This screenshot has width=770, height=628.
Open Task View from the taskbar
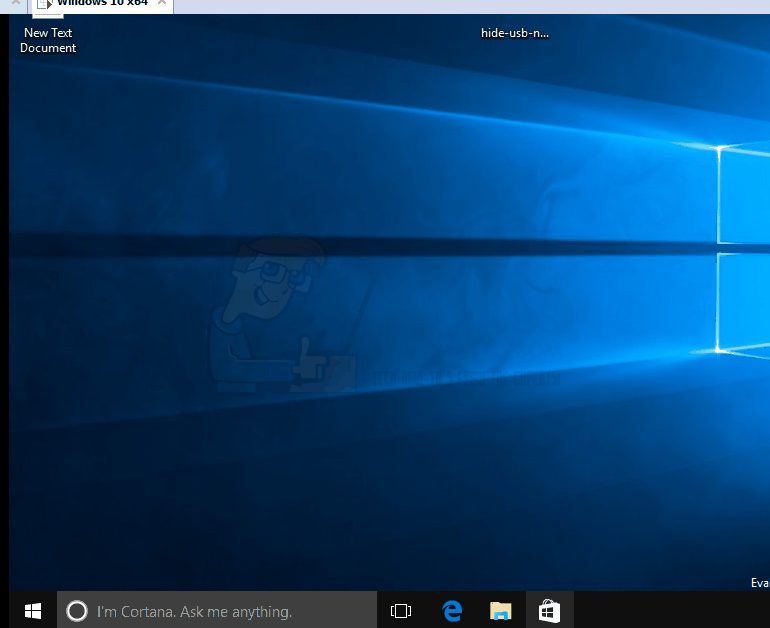click(x=401, y=610)
